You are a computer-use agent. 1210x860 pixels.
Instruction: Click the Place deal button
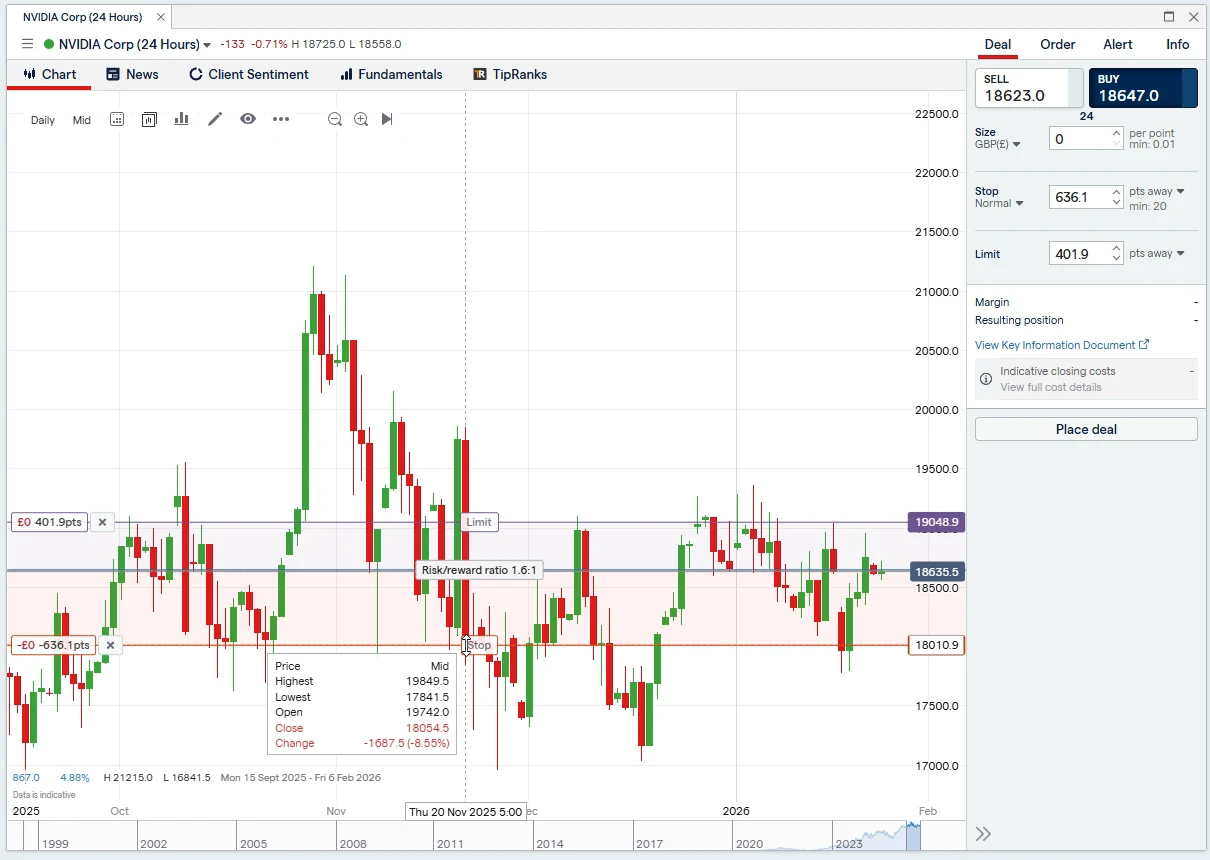click(1086, 429)
